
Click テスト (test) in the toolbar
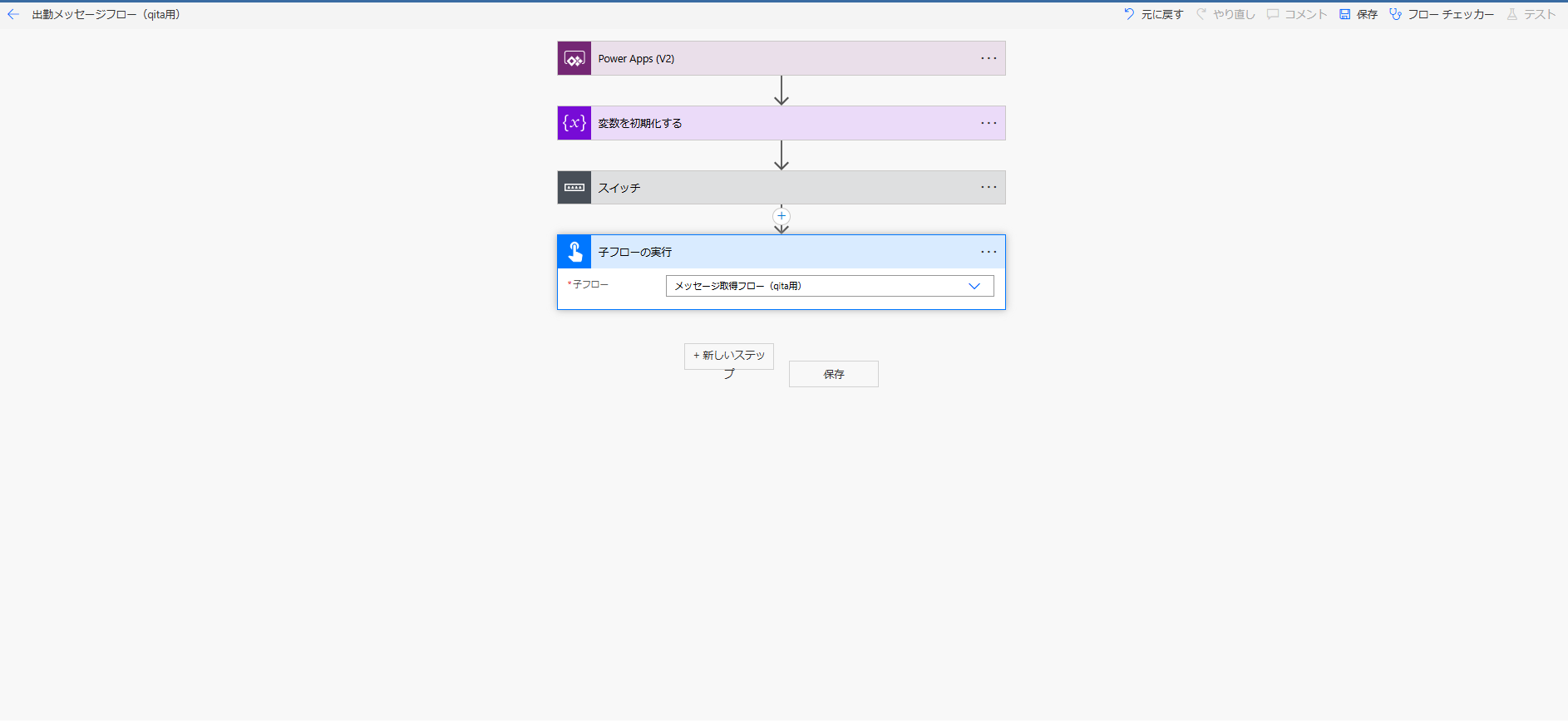(1531, 14)
